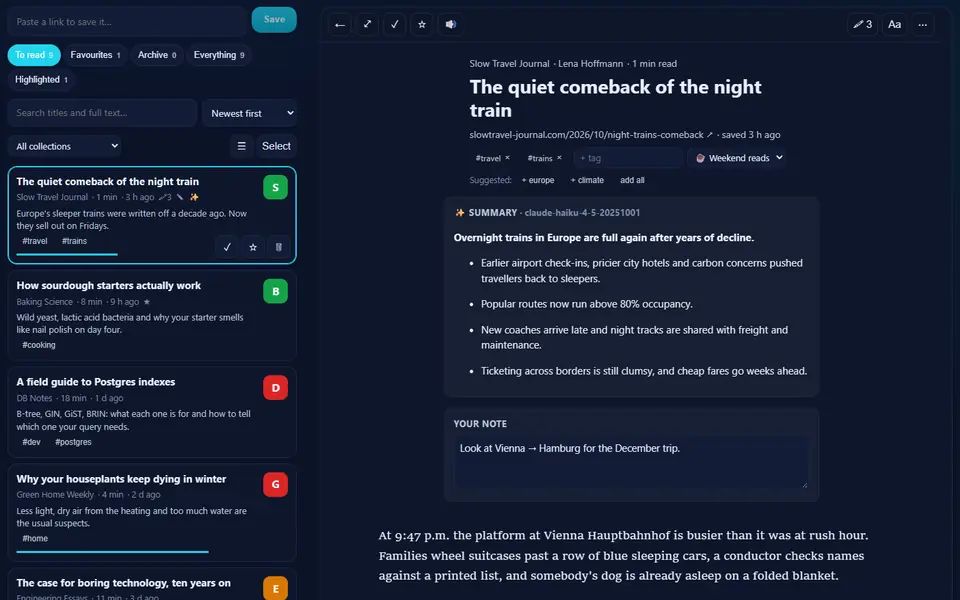Open The case for boring technology article
This screenshot has height=600, width=960.
click(124, 583)
